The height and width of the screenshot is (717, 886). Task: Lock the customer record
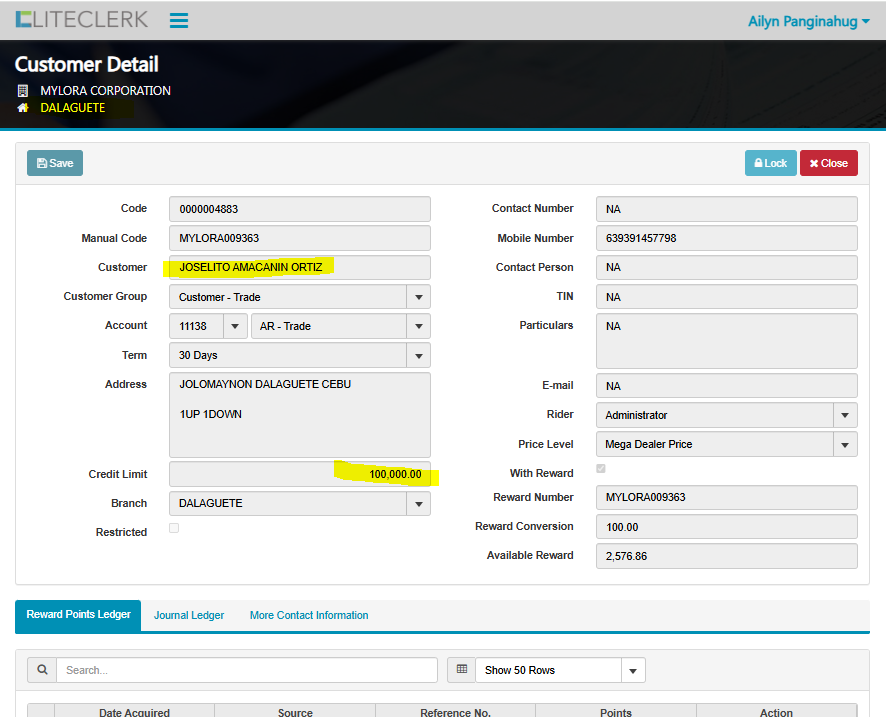point(770,163)
